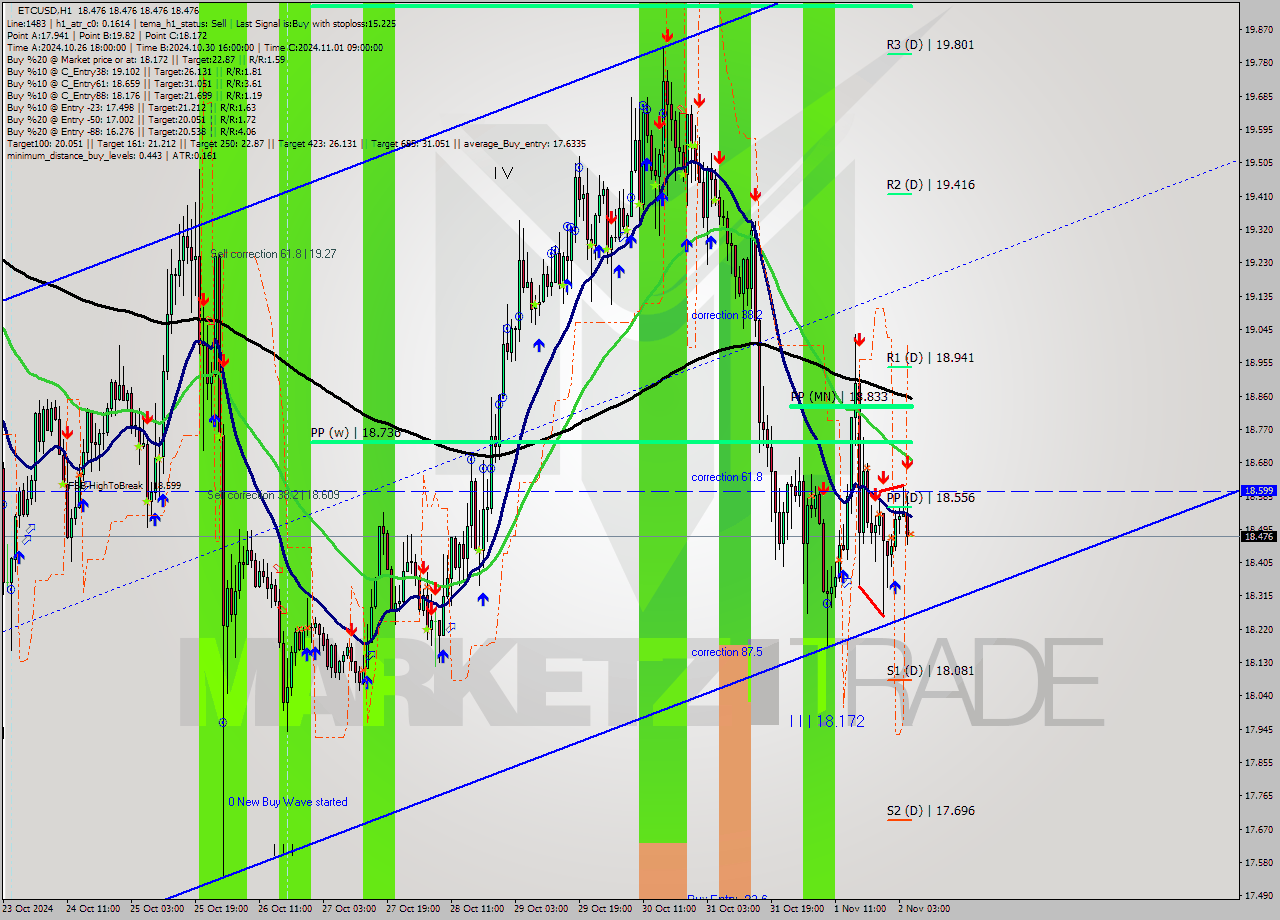Viewport: 1280px width, 920px height.
Task: Click the 'Target100: 20.051' targets info line
Action: coord(296,143)
